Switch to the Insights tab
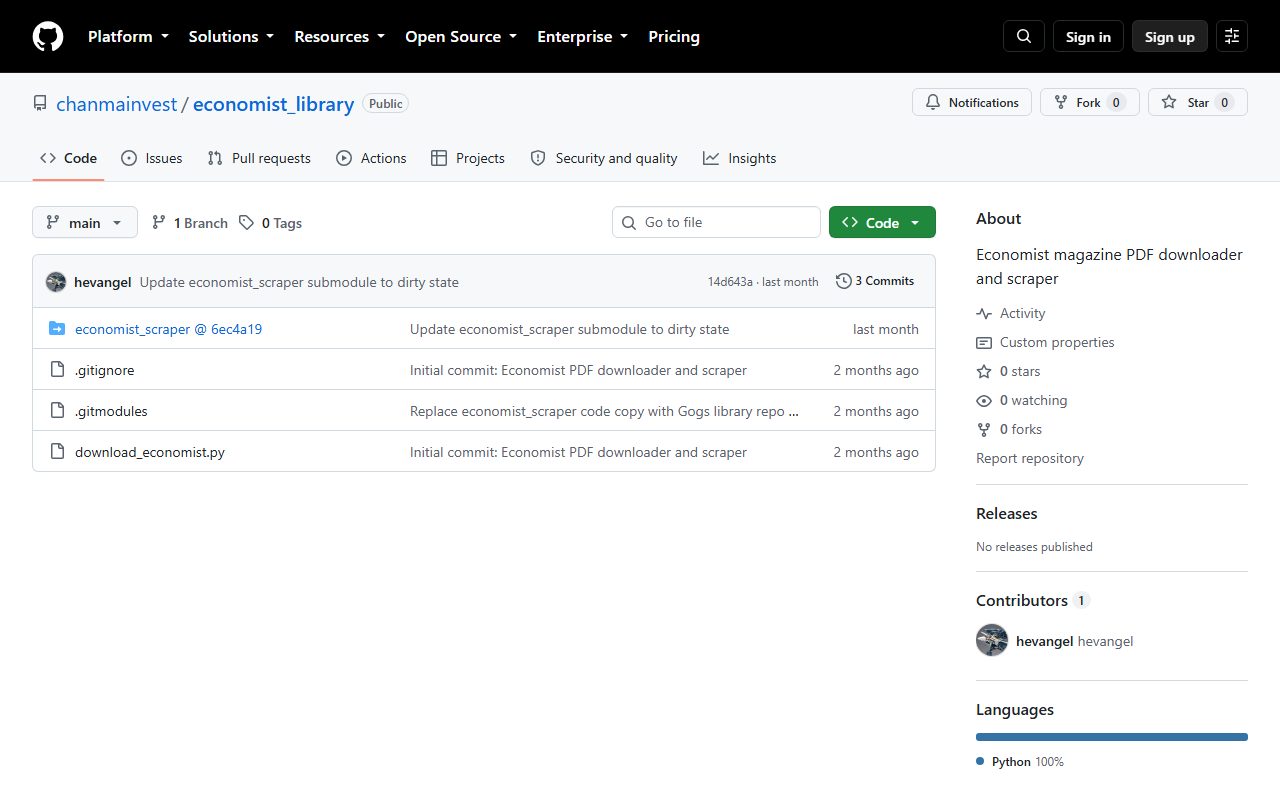 (740, 158)
